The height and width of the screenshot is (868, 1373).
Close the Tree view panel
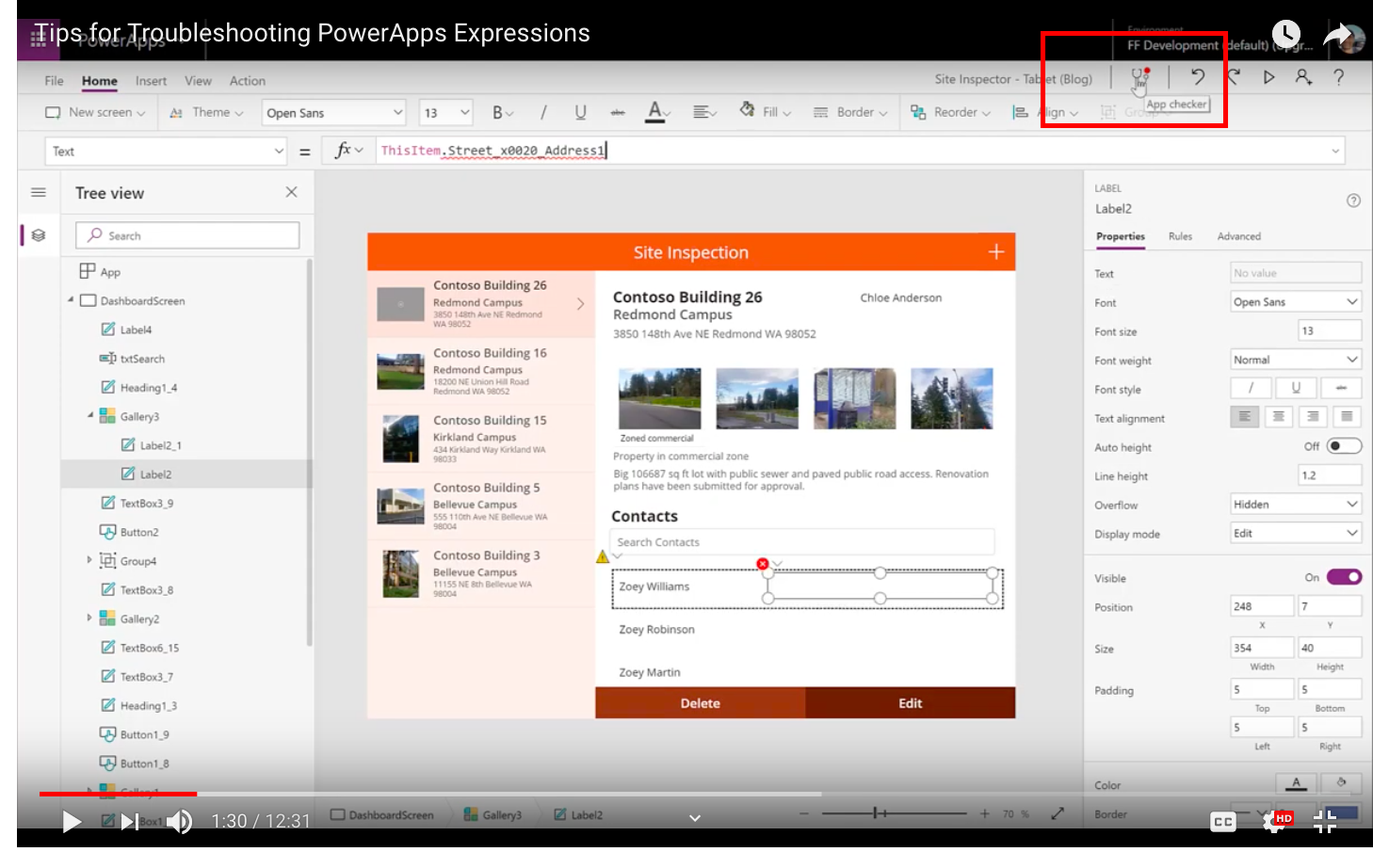(291, 192)
